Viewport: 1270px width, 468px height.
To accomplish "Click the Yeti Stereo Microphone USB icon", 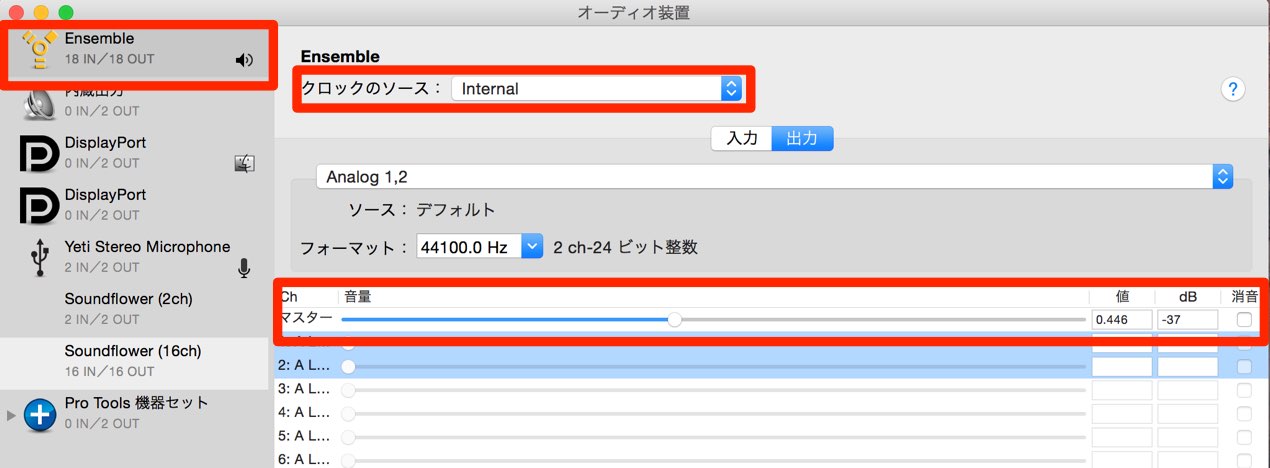I will pyautogui.click(x=40, y=257).
